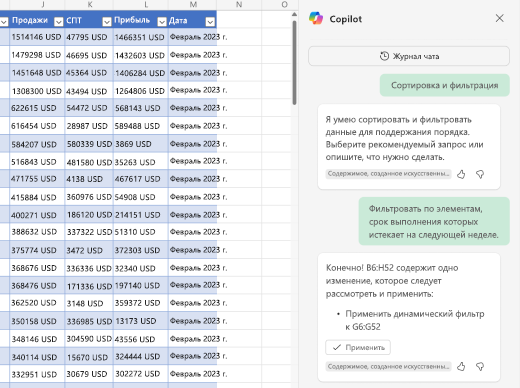Like the sorting and filtering response
Image resolution: width=520 pixels, height=388 pixels.
461,174
